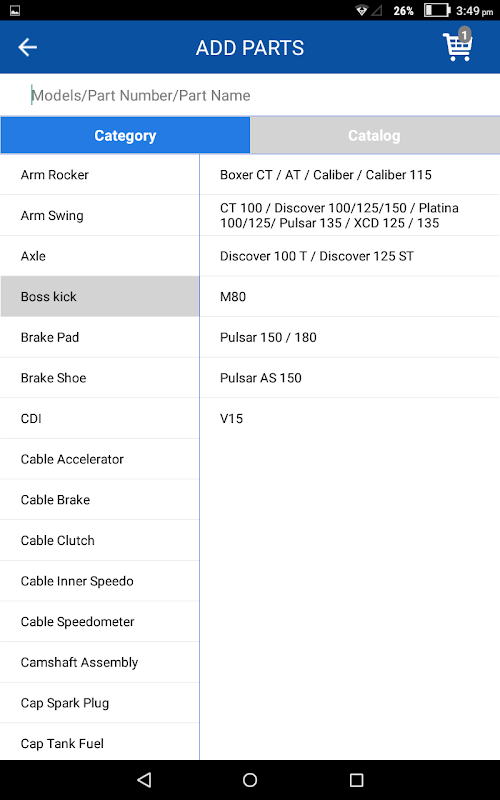Open the shopping cart icon
Image resolution: width=500 pixels, height=800 pixels.
(x=458, y=45)
